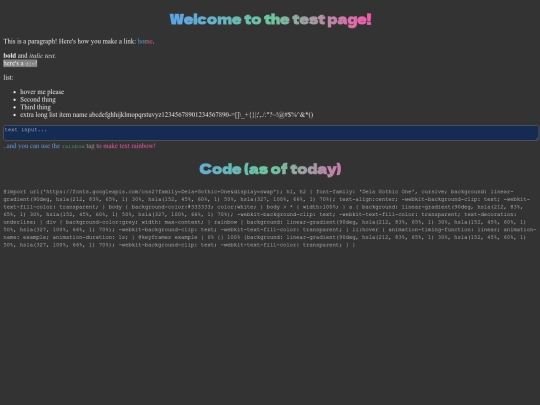Click "This is a paragraph!" text
Screen dimensions: 540x405
pos(30,41)
